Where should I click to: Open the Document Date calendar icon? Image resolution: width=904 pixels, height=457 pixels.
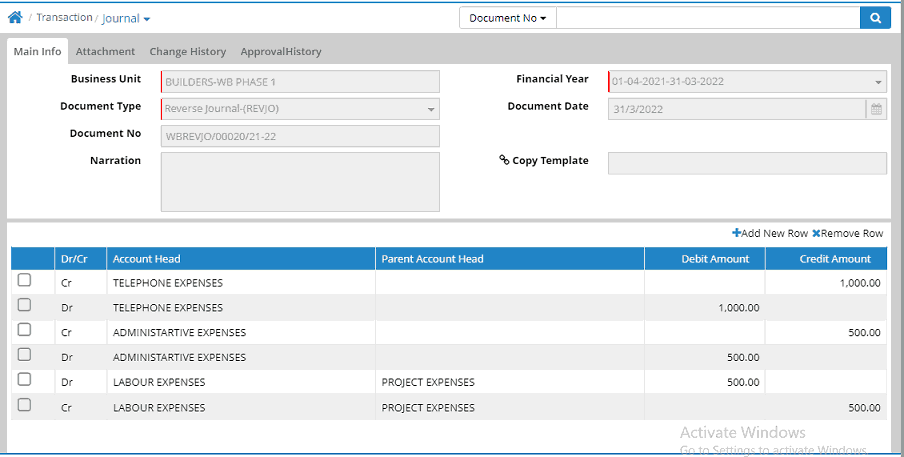pyautogui.click(x=876, y=109)
